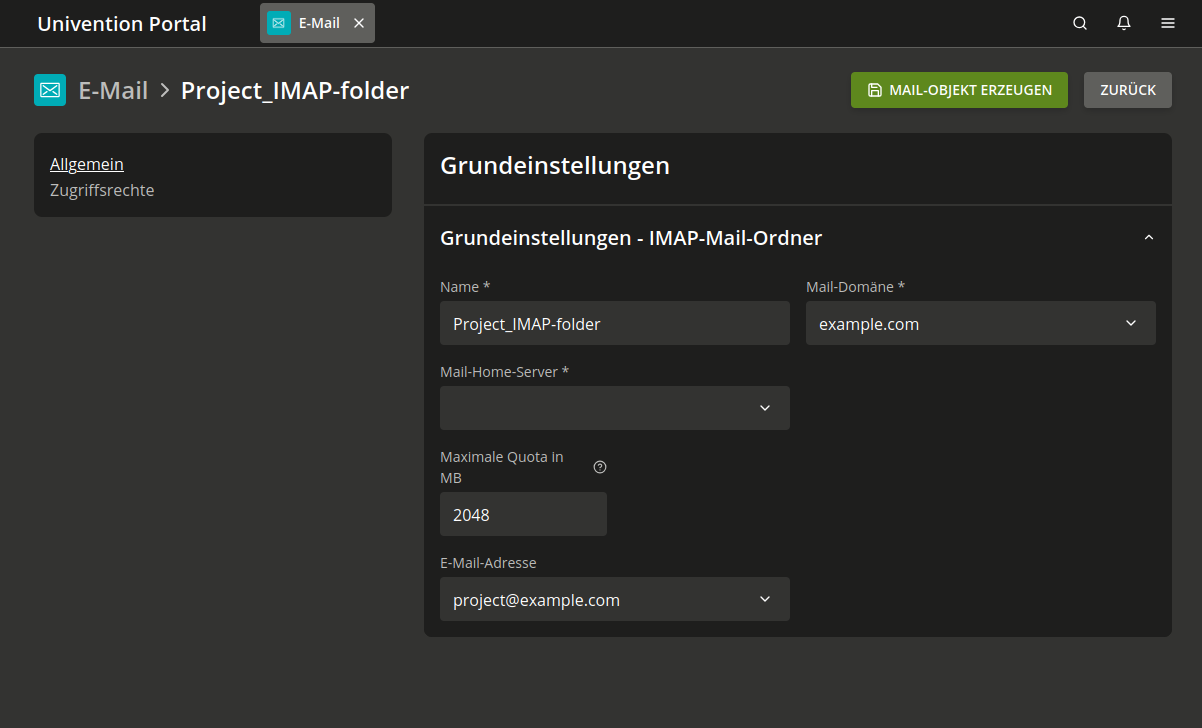Go to the Zugriffsrechte section
Image resolution: width=1202 pixels, height=728 pixels.
(102, 190)
